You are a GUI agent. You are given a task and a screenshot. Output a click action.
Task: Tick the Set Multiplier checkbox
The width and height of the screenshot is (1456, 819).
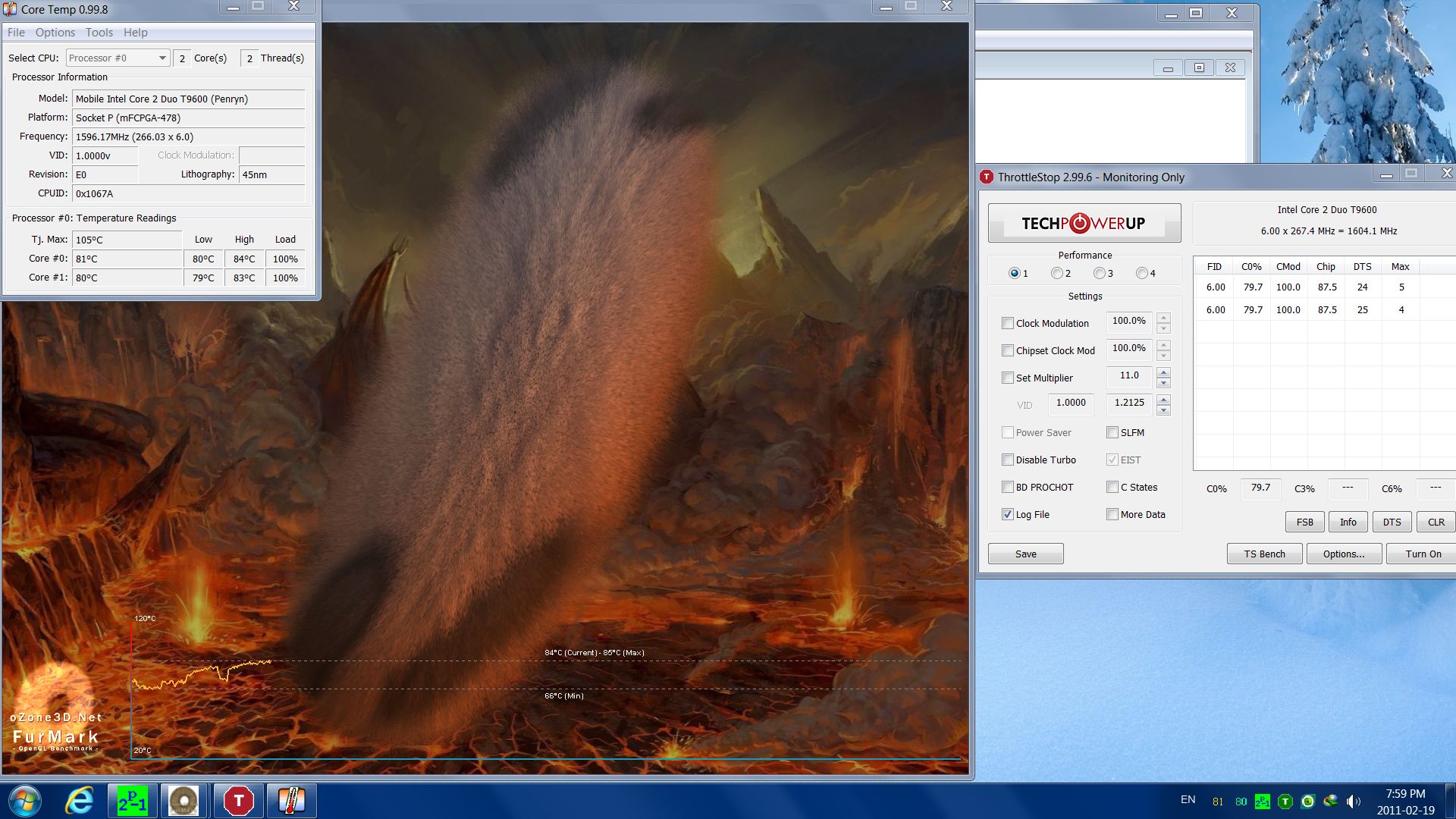(1008, 378)
